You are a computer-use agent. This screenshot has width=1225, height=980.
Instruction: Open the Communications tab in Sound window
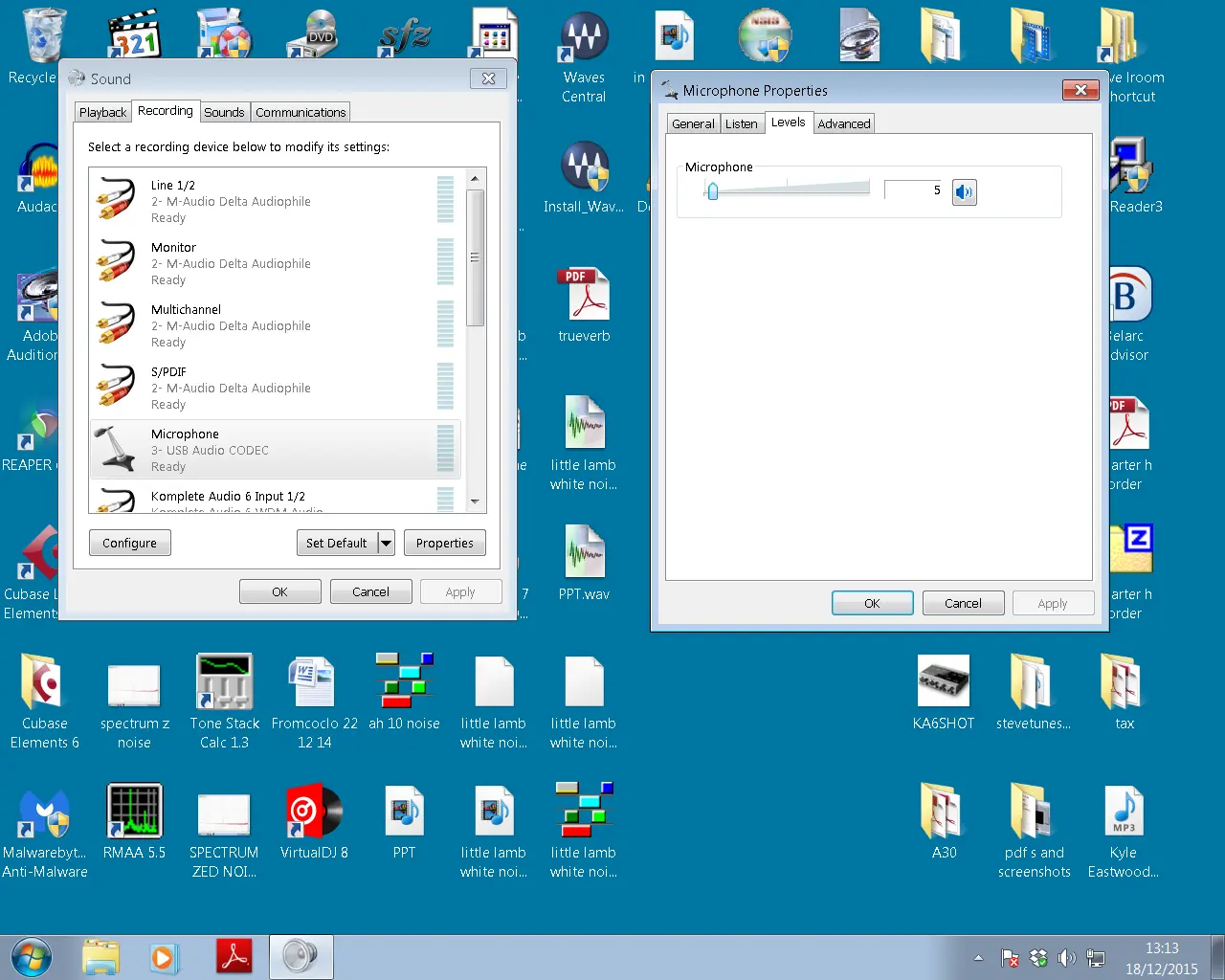click(x=301, y=112)
